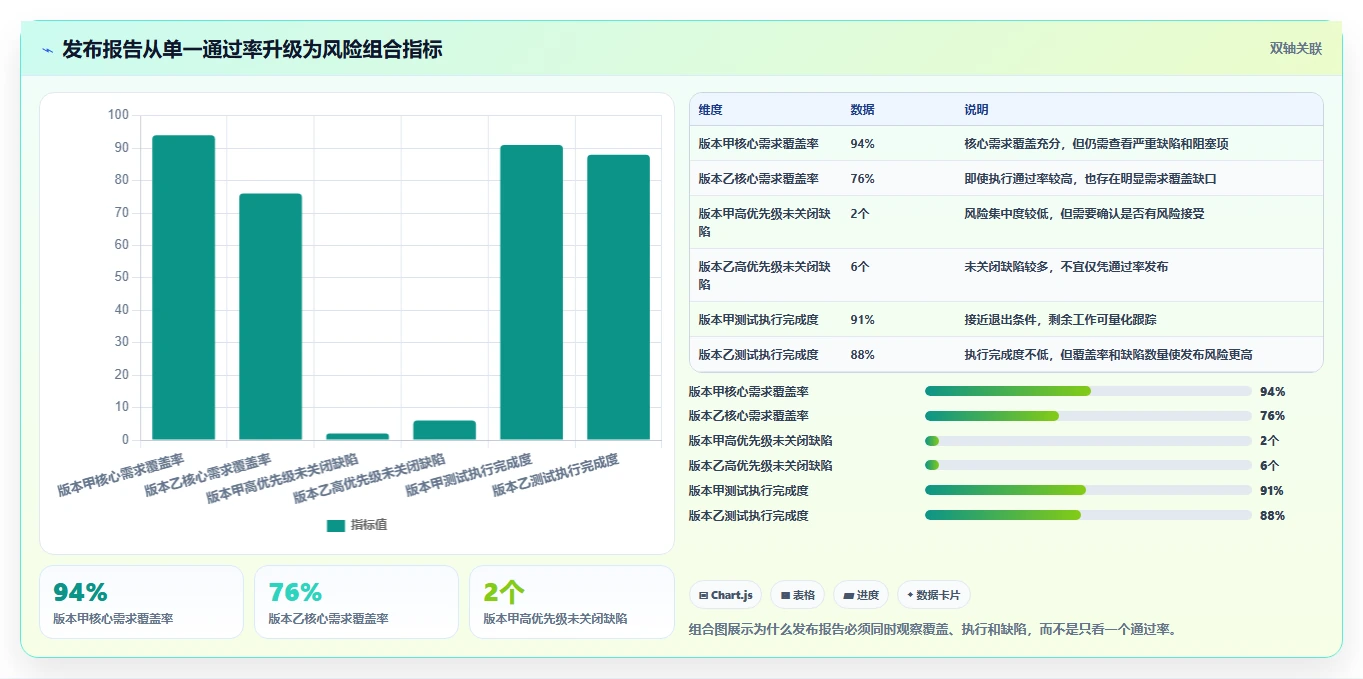This screenshot has height=679, width=1363.
Task: Toggle the 指标值 legend swatch
Action: tap(336, 525)
